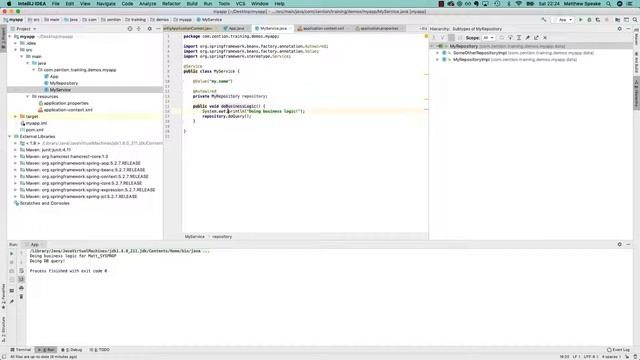Select MyRepositoryImpl in Hierarchy tree
Image resolution: width=640 pixels, height=360 pixels.
[471, 60]
